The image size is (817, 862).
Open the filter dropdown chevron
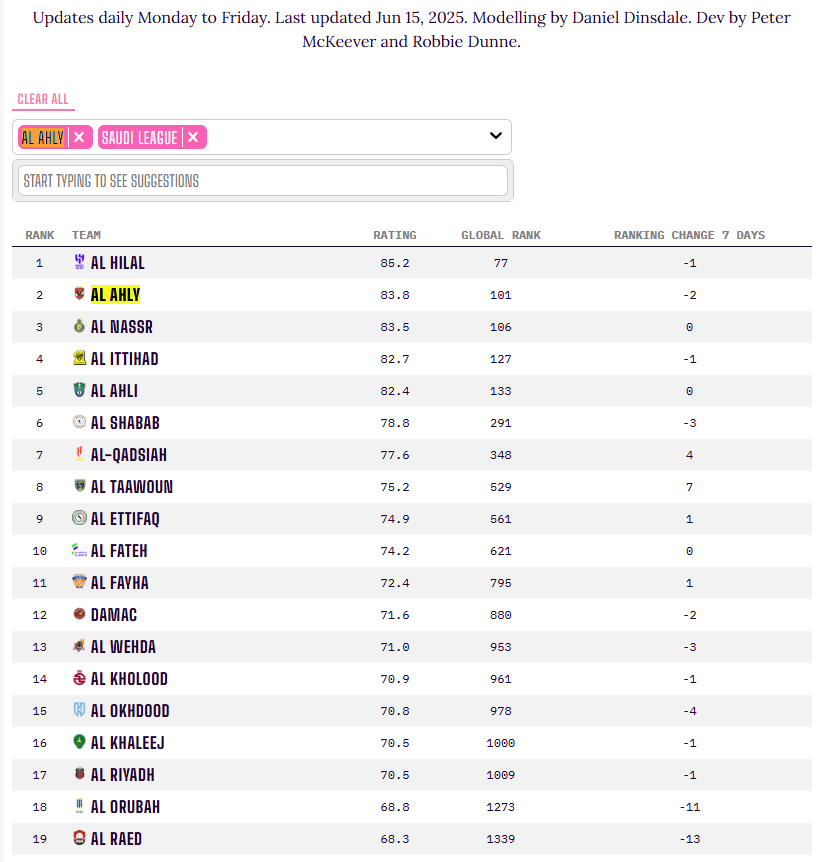pyautogui.click(x=495, y=135)
